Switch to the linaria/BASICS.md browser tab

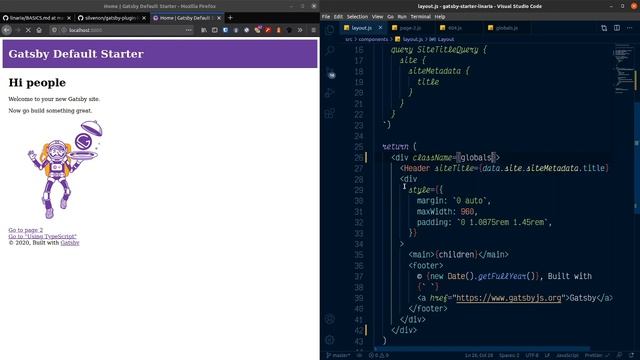click(37, 18)
